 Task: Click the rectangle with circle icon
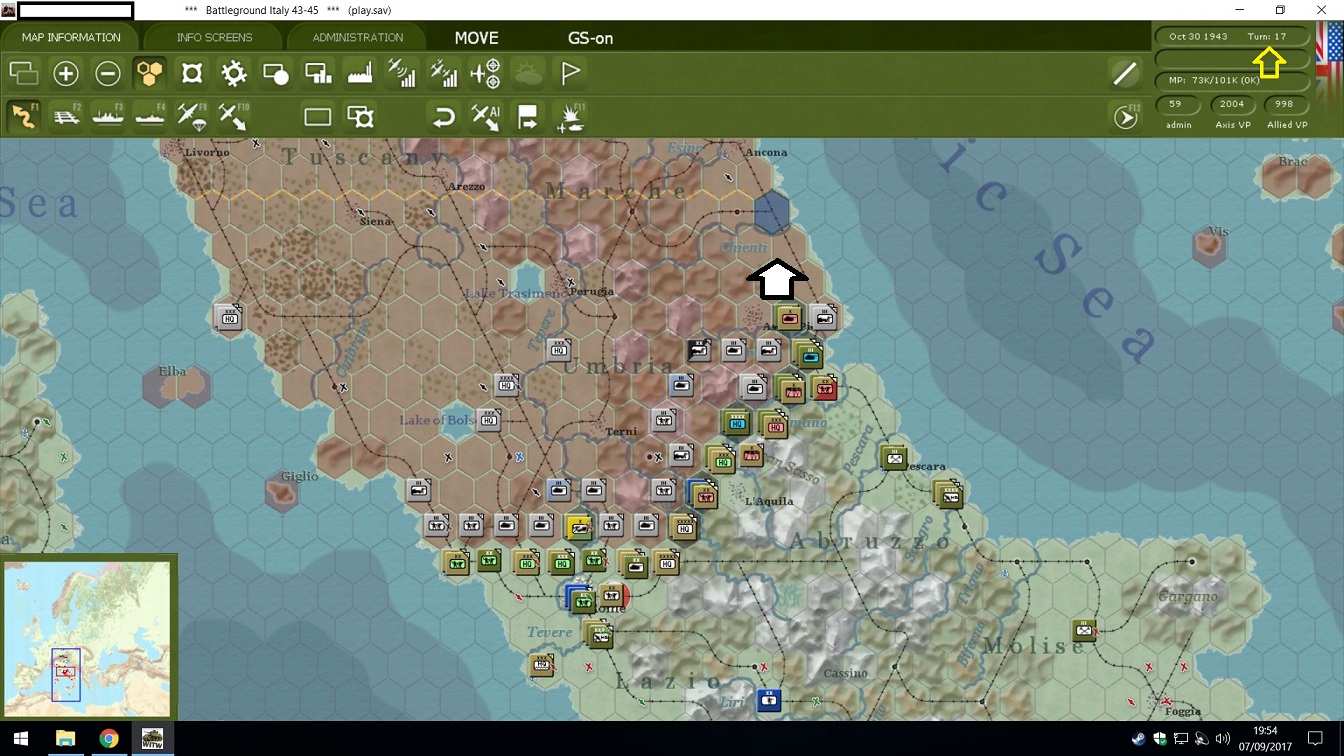276,73
